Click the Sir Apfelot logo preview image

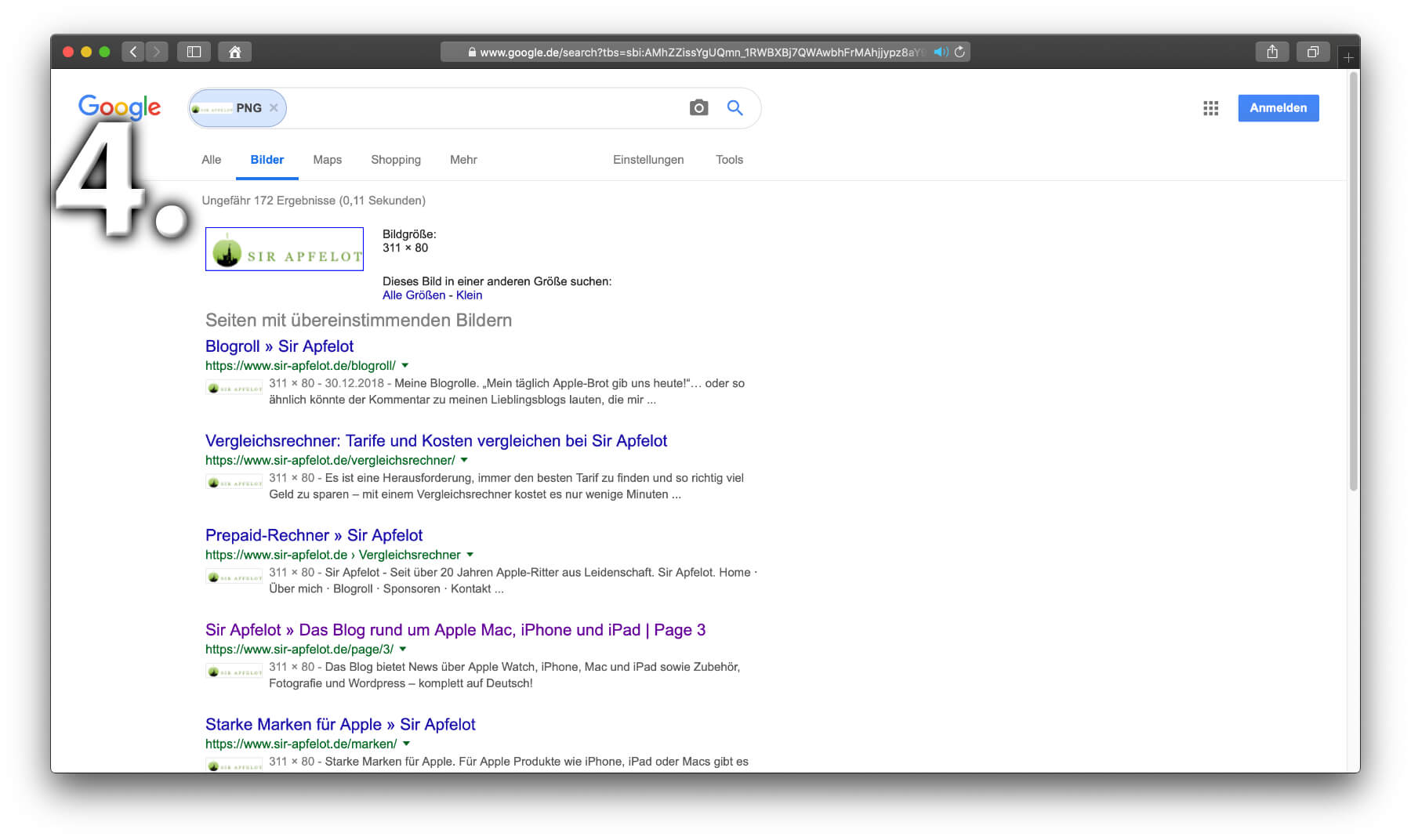[x=285, y=249]
